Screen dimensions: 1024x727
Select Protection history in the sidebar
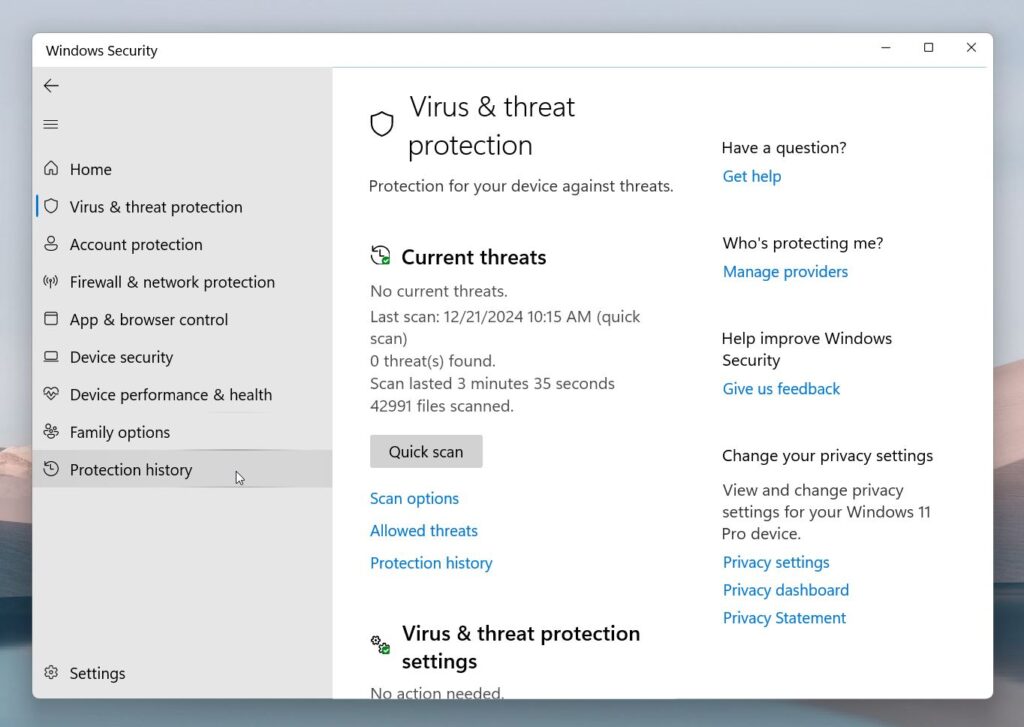click(x=130, y=470)
